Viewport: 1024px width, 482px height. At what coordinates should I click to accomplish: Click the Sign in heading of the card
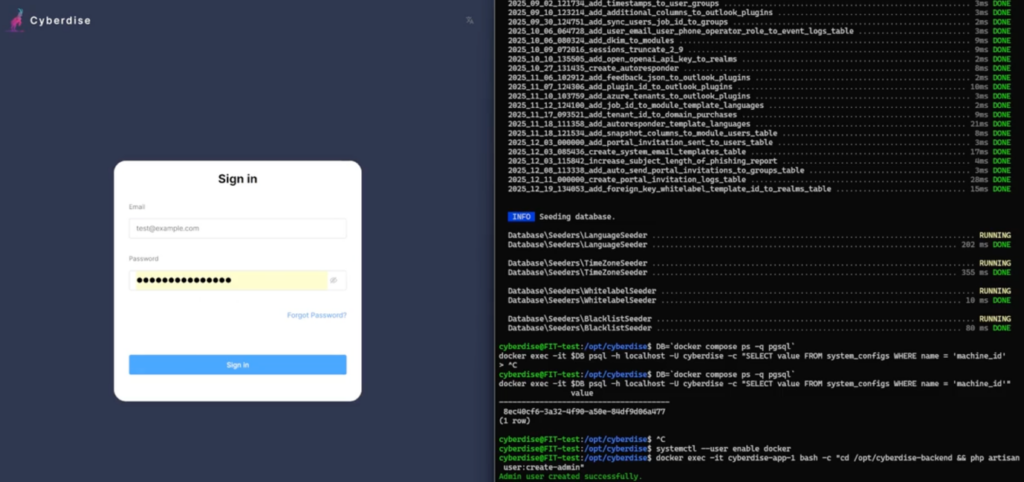tap(237, 179)
